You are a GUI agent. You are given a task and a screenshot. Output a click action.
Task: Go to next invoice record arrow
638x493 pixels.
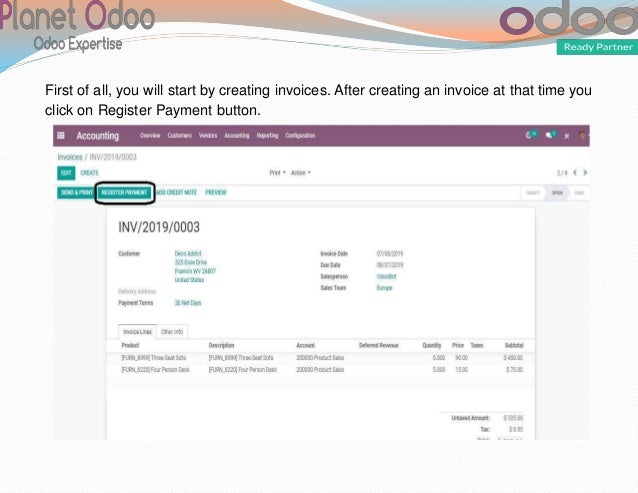coord(585,172)
